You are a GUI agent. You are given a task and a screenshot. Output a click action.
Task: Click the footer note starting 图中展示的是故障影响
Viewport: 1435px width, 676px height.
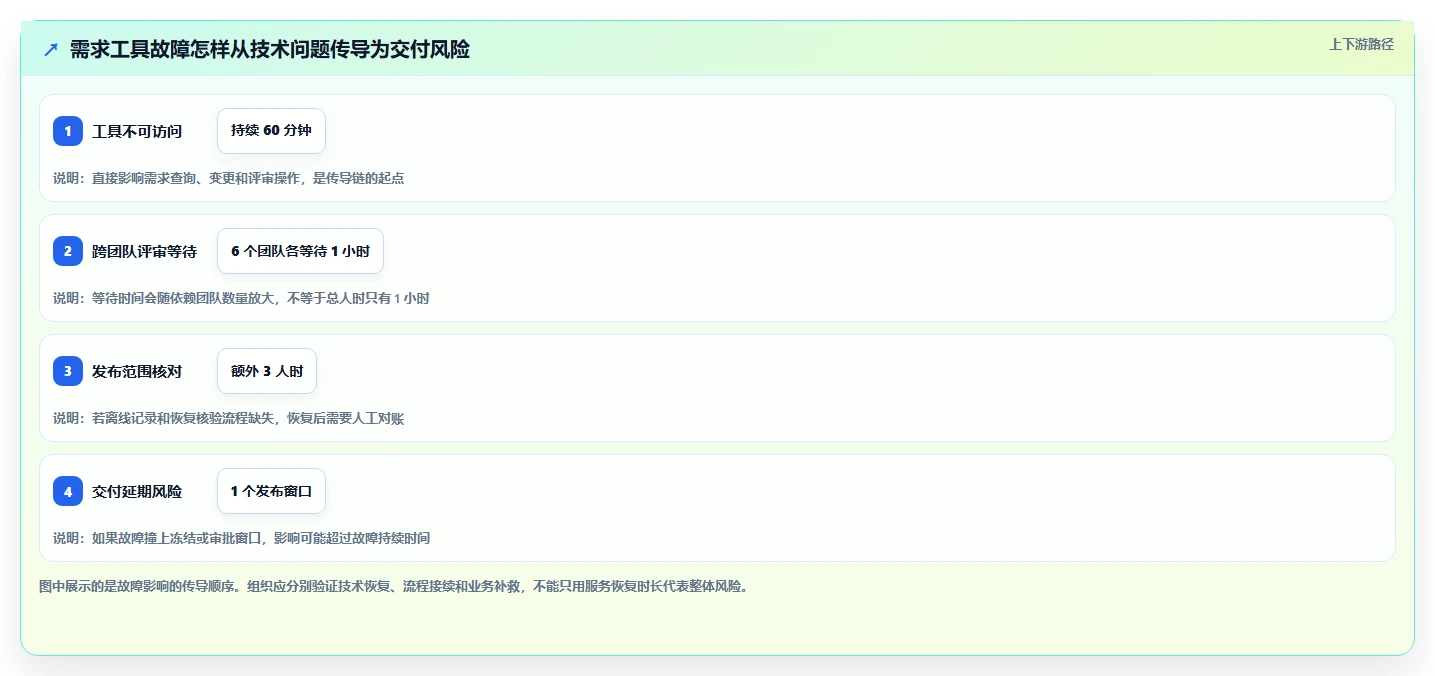pos(393,586)
